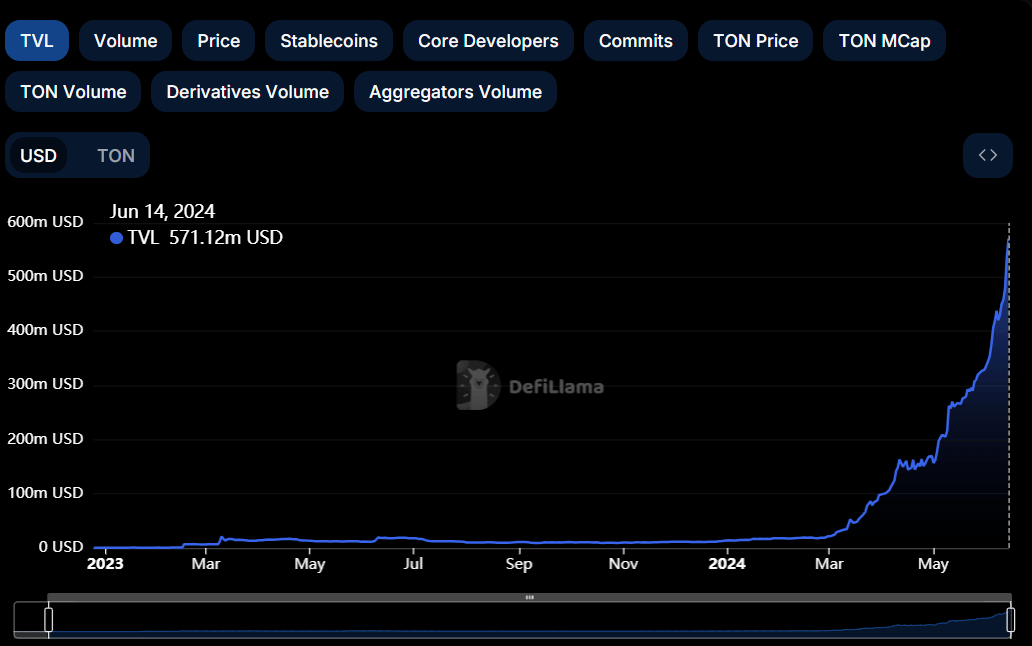Image resolution: width=1032 pixels, height=646 pixels.
Task: Toggle the Aggregators Volume series
Action: 455,91
